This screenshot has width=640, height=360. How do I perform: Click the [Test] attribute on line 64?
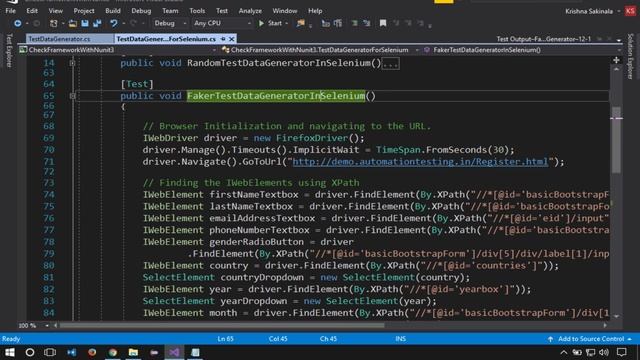137,84
